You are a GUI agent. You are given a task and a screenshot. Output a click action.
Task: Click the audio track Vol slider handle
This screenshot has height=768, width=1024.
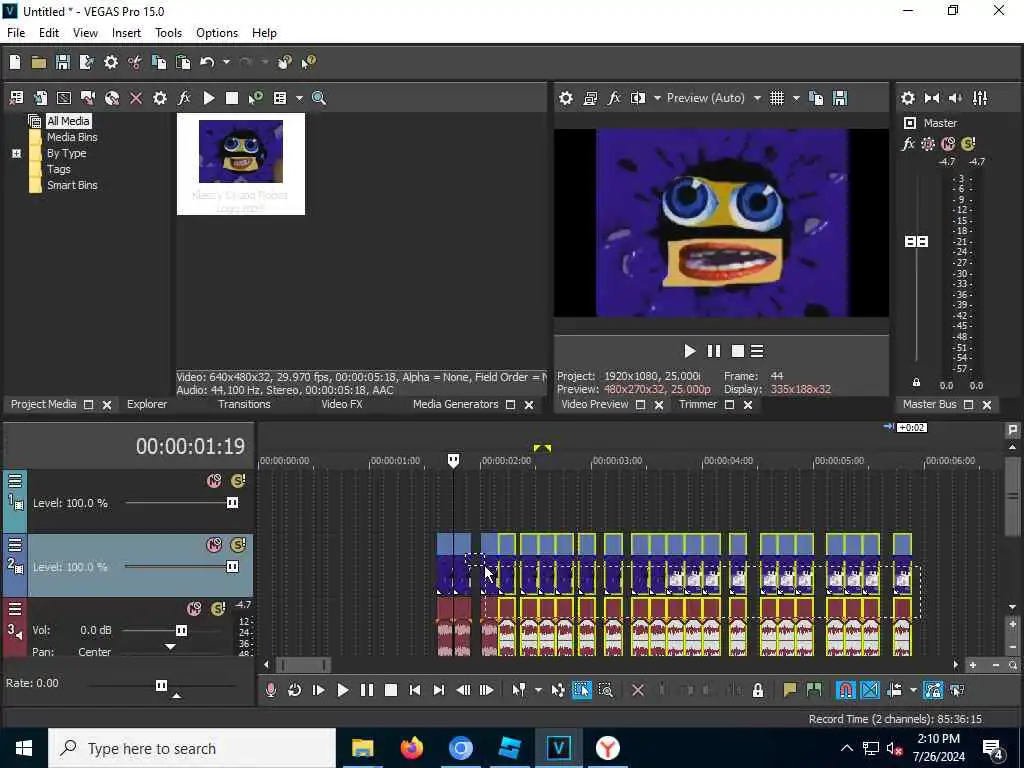click(x=181, y=630)
